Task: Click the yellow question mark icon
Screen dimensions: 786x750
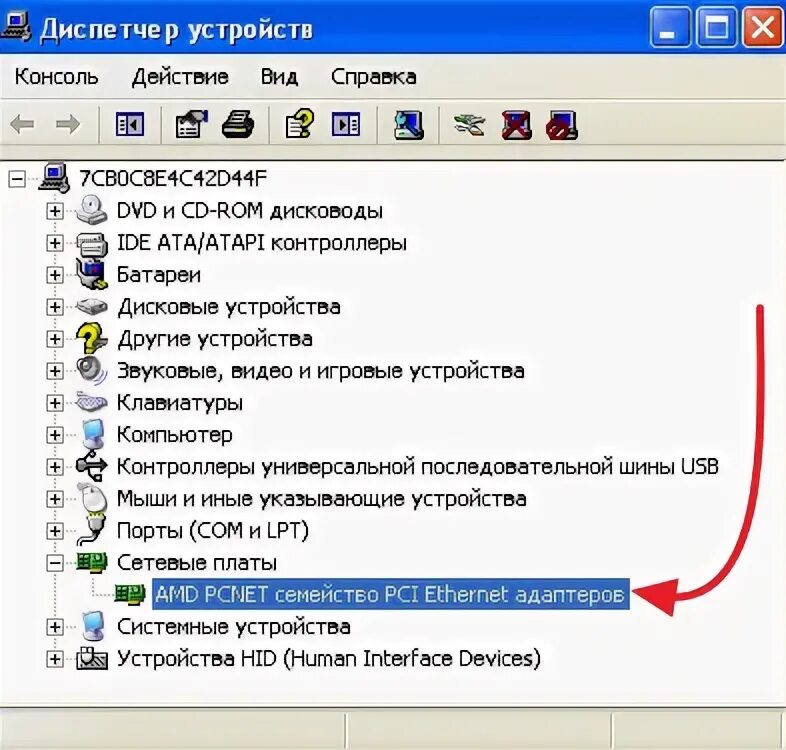Action: [92, 338]
